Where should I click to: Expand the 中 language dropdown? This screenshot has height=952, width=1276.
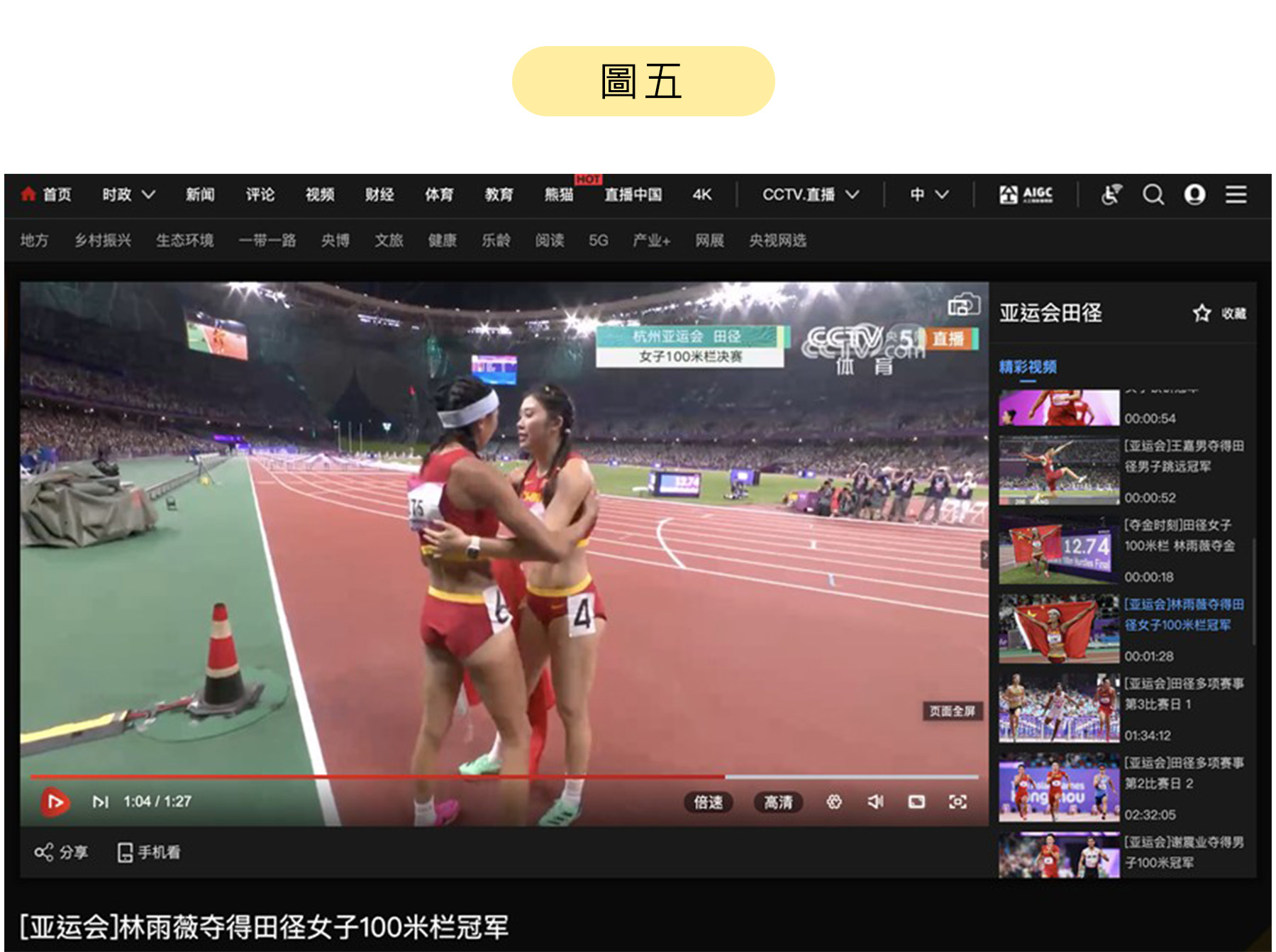click(x=928, y=194)
